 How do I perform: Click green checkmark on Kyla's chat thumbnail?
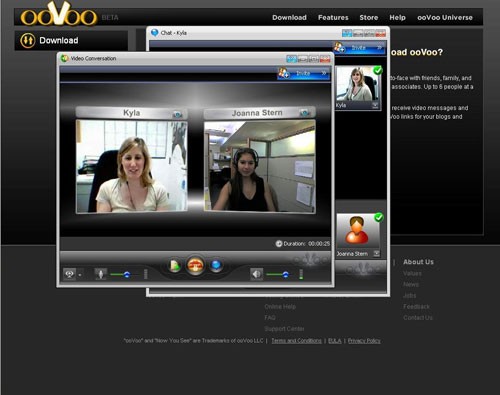tap(378, 70)
